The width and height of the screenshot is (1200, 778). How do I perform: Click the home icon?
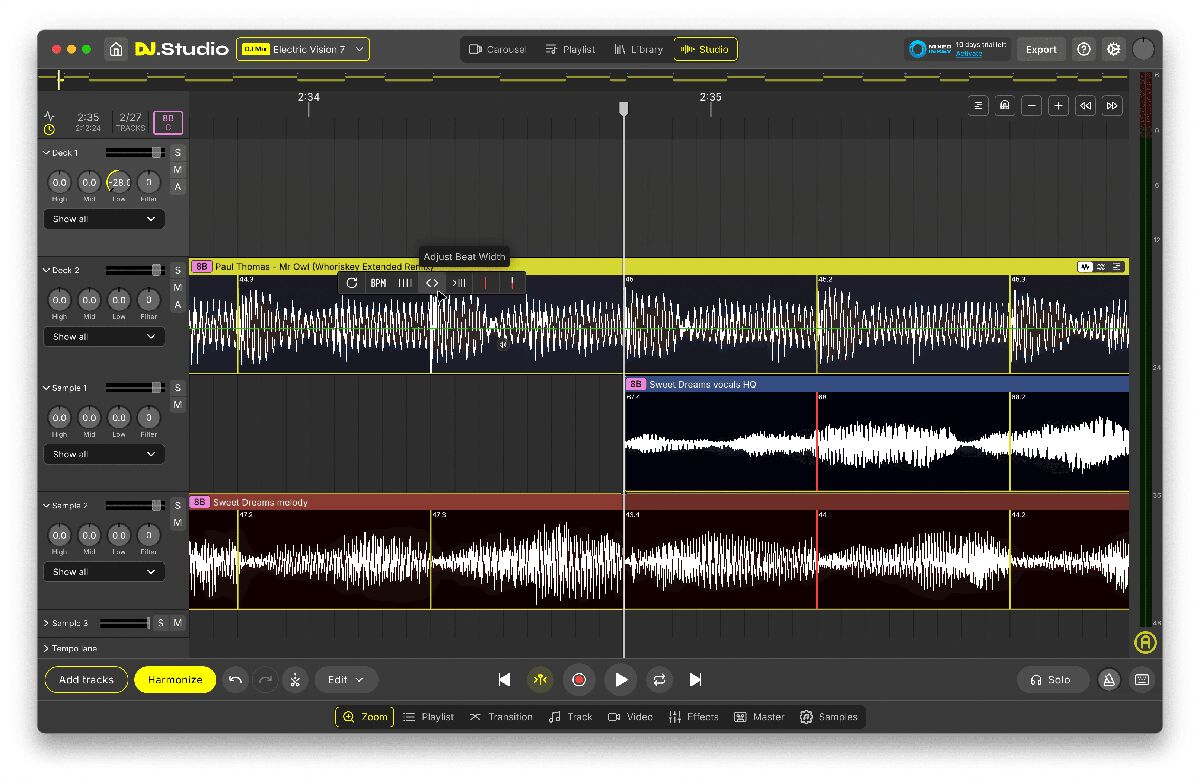click(x=116, y=49)
